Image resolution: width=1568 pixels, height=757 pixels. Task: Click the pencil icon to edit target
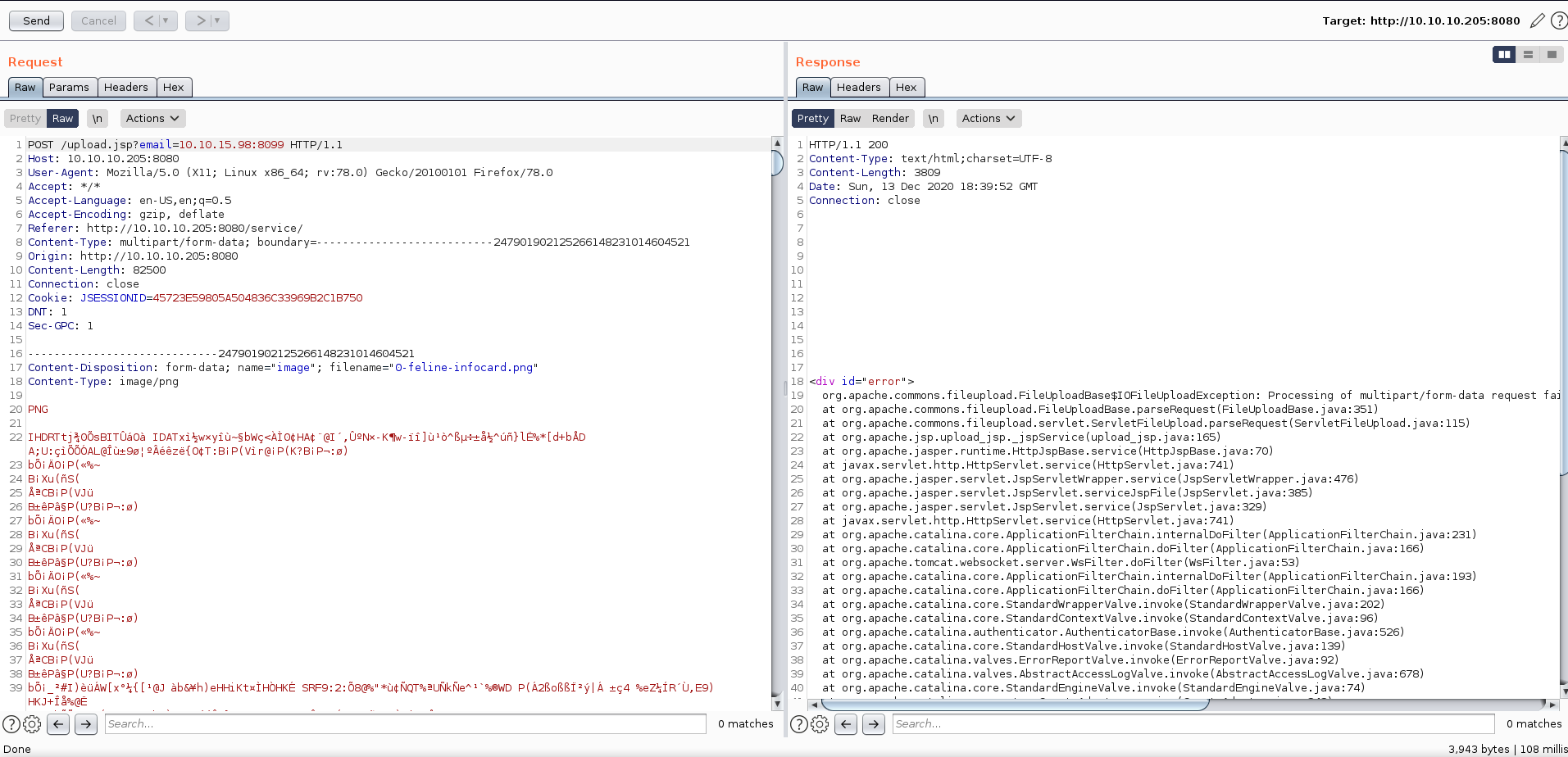pyautogui.click(x=1537, y=20)
